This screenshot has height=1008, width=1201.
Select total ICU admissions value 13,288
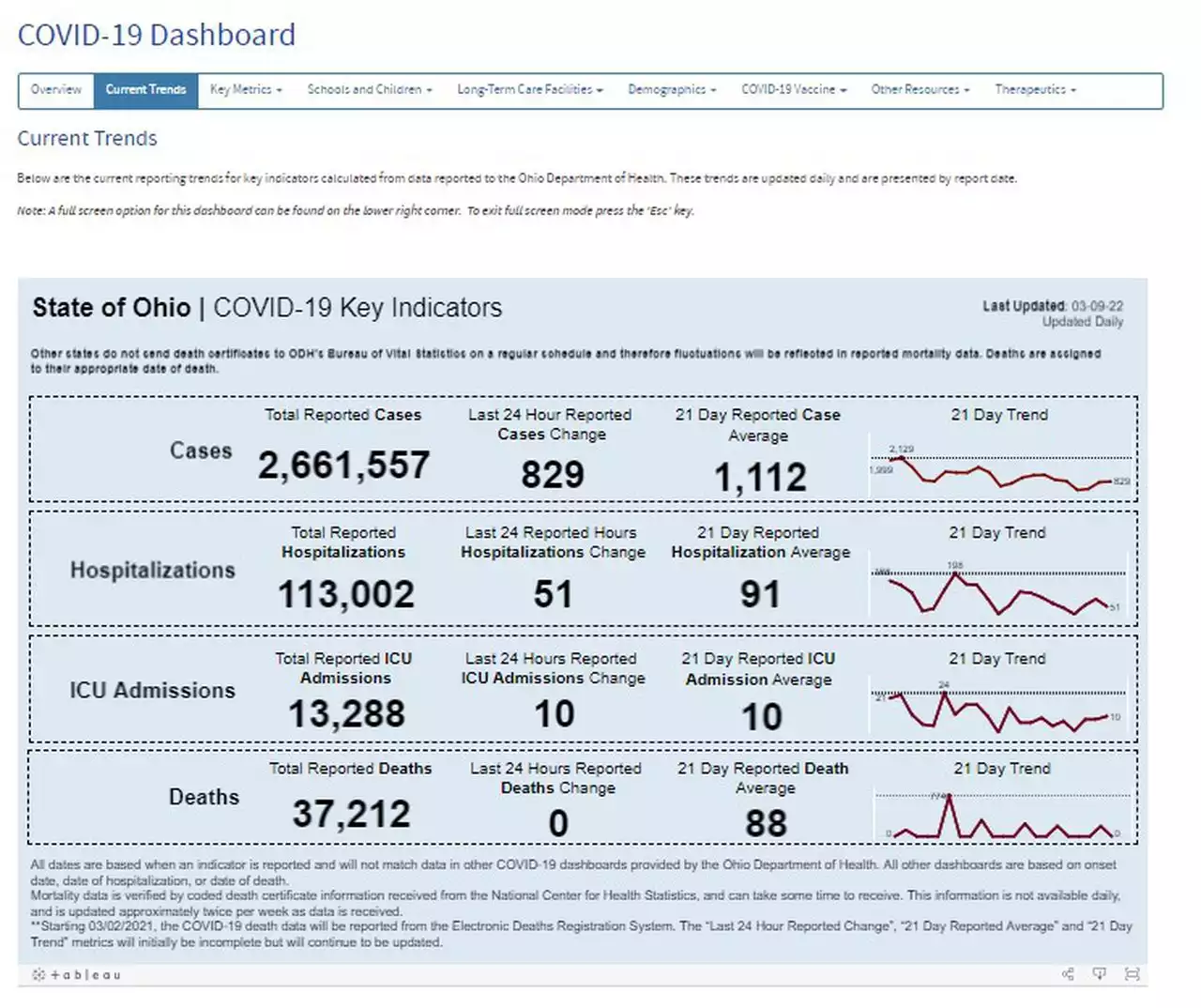pyautogui.click(x=346, y=713)
